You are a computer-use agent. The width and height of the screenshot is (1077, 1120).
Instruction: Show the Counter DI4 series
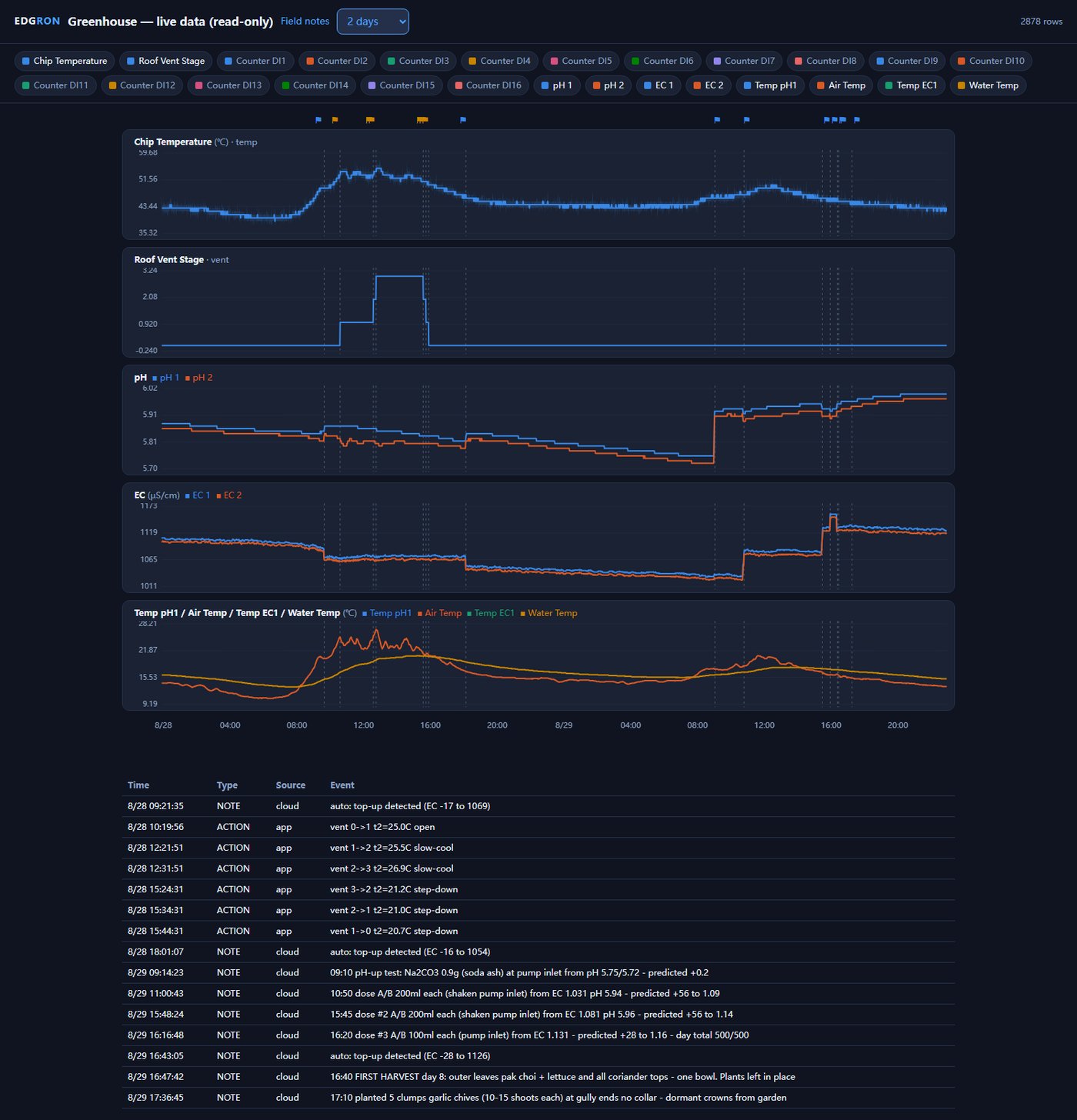(499, 61)
